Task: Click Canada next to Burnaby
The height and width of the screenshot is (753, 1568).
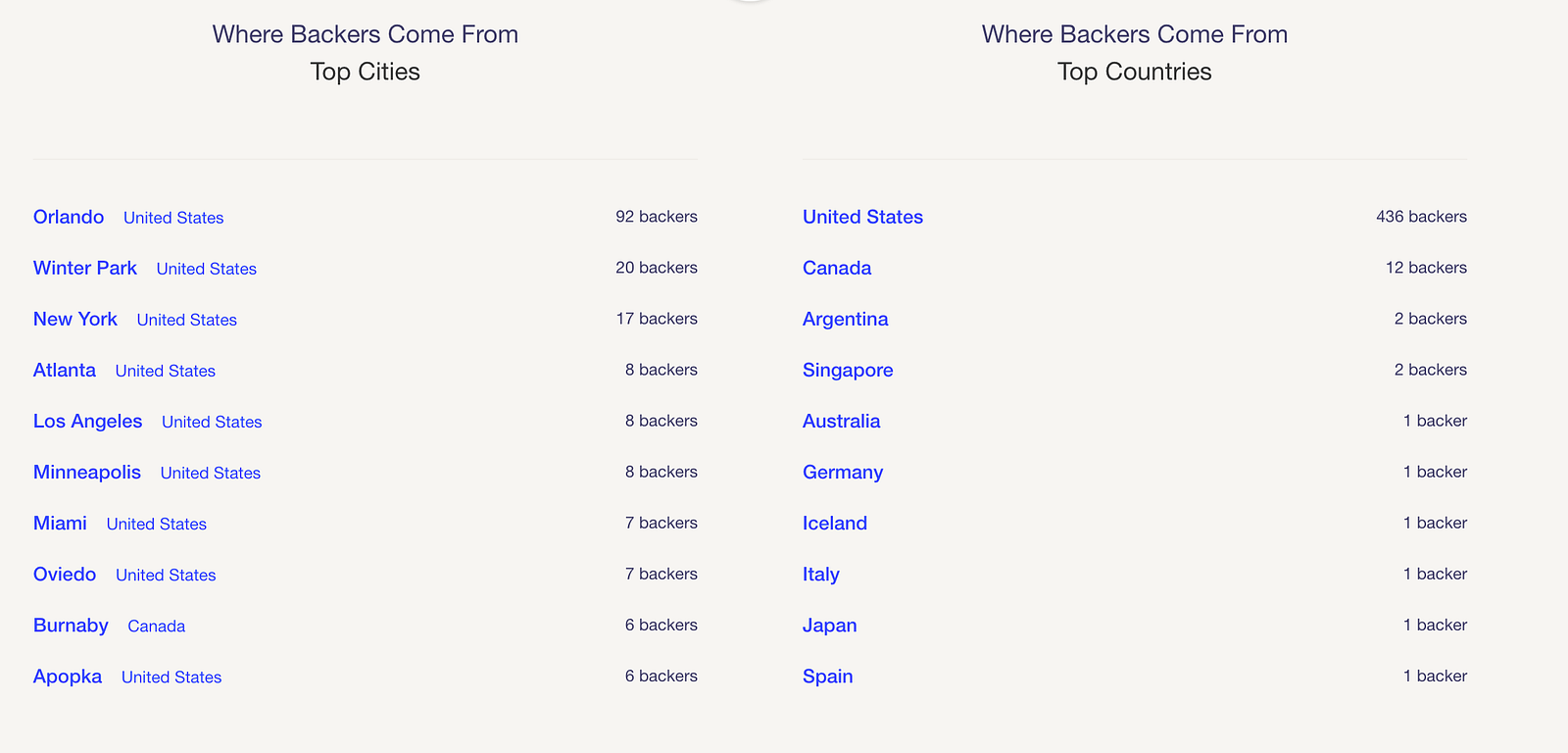Action: (156, 626)
